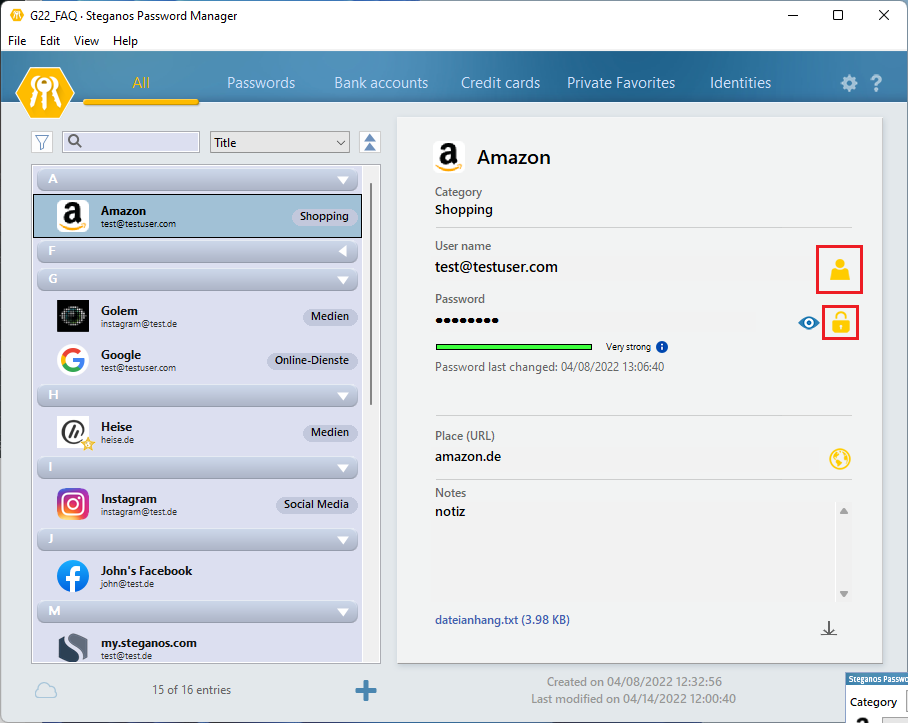Collapse the G group header
Image resolution: width=908 pixels, height=723 pixels.
(x=343, y=281)
